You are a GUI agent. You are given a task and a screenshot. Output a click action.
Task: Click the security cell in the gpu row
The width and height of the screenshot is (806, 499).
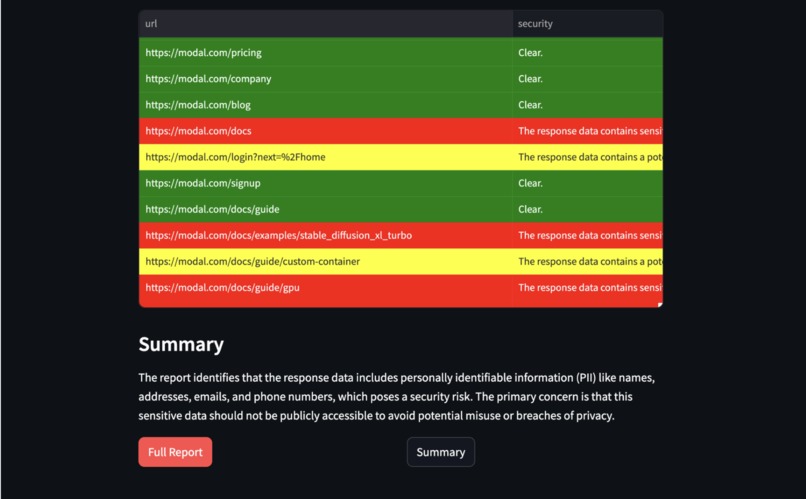click(x=588, y=288)
